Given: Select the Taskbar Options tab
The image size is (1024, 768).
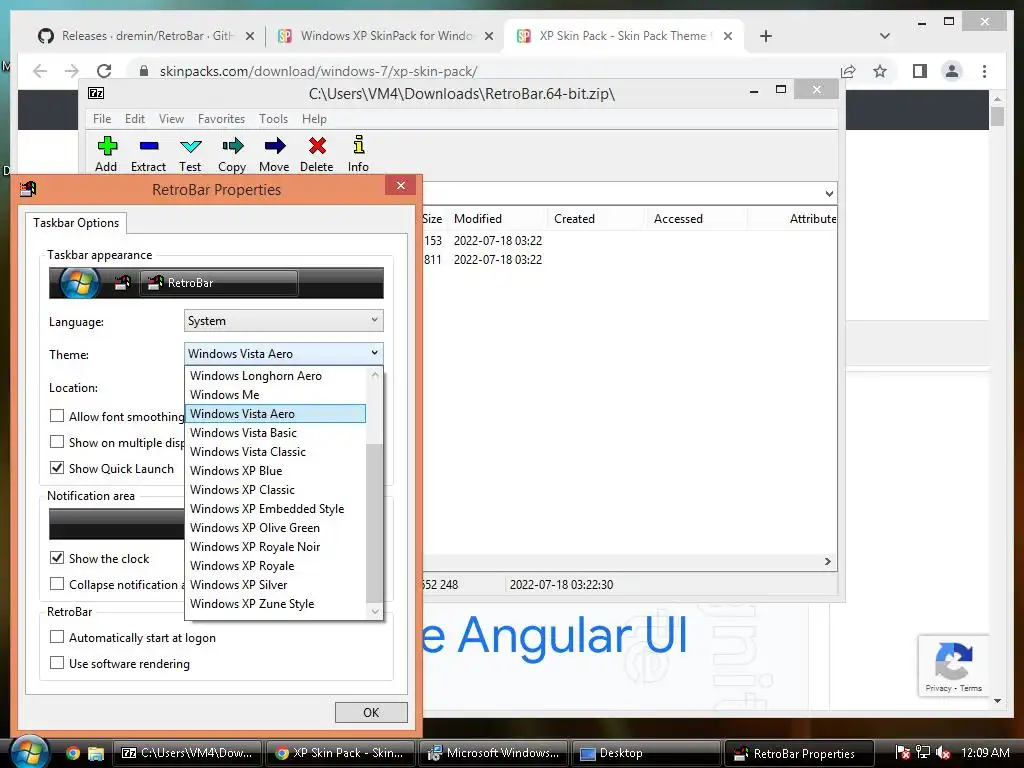Looking at the screenshot, I should [76, 223].
